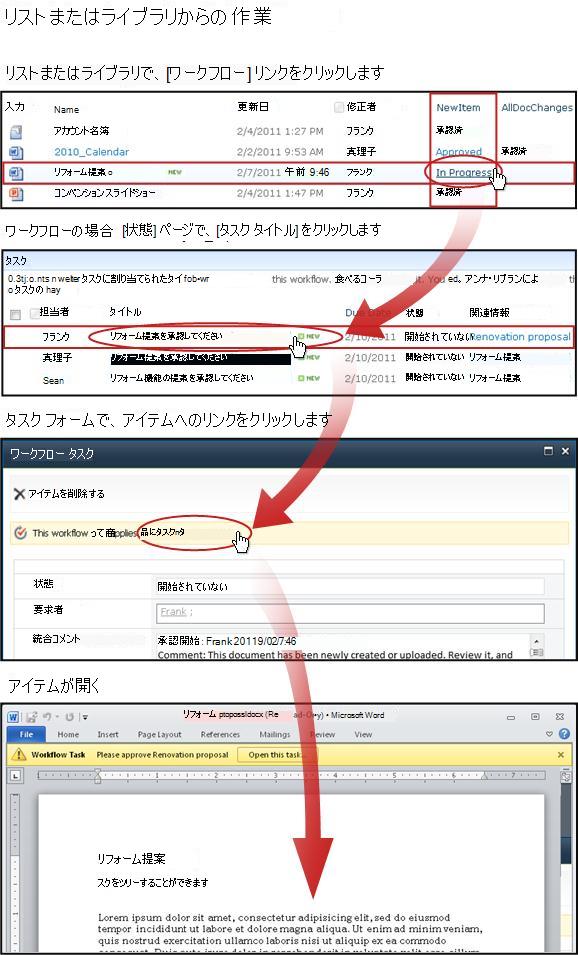578x955 pixels.
Task: Click the Frank link in 要求者 field
Action: (x=174, y=612)
